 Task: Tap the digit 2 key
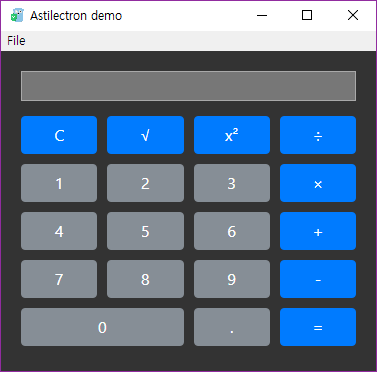[x=145, y=183]
